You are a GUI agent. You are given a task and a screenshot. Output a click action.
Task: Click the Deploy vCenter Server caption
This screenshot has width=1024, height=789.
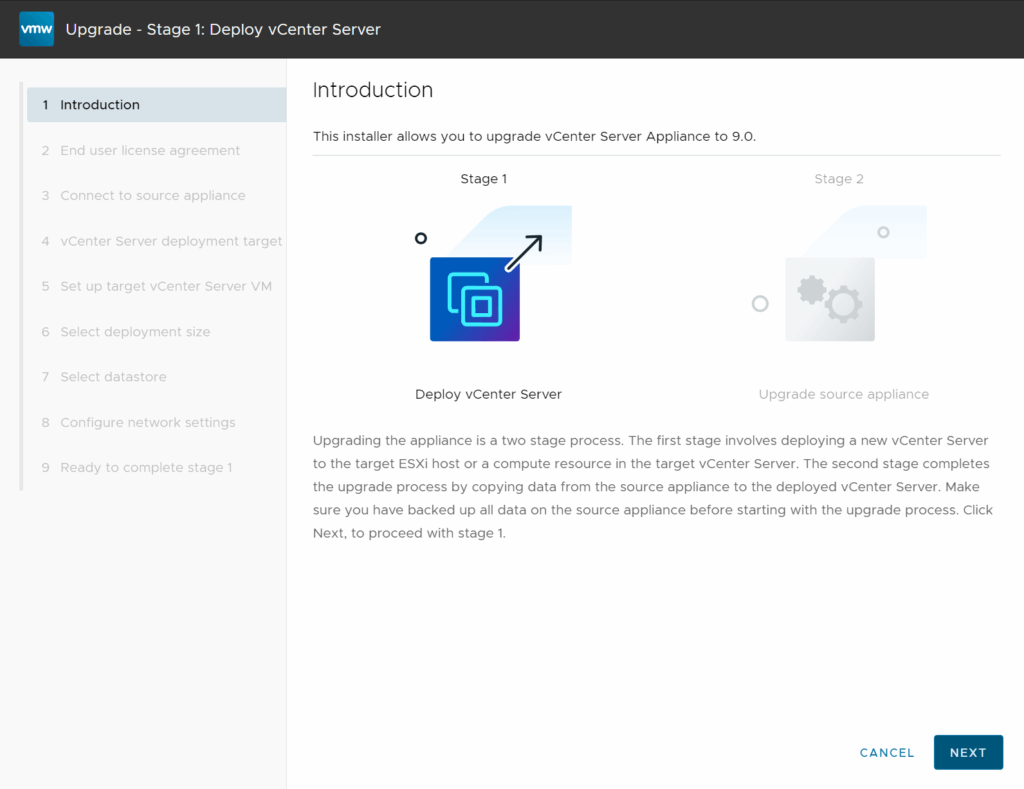[x=488, y=394]
